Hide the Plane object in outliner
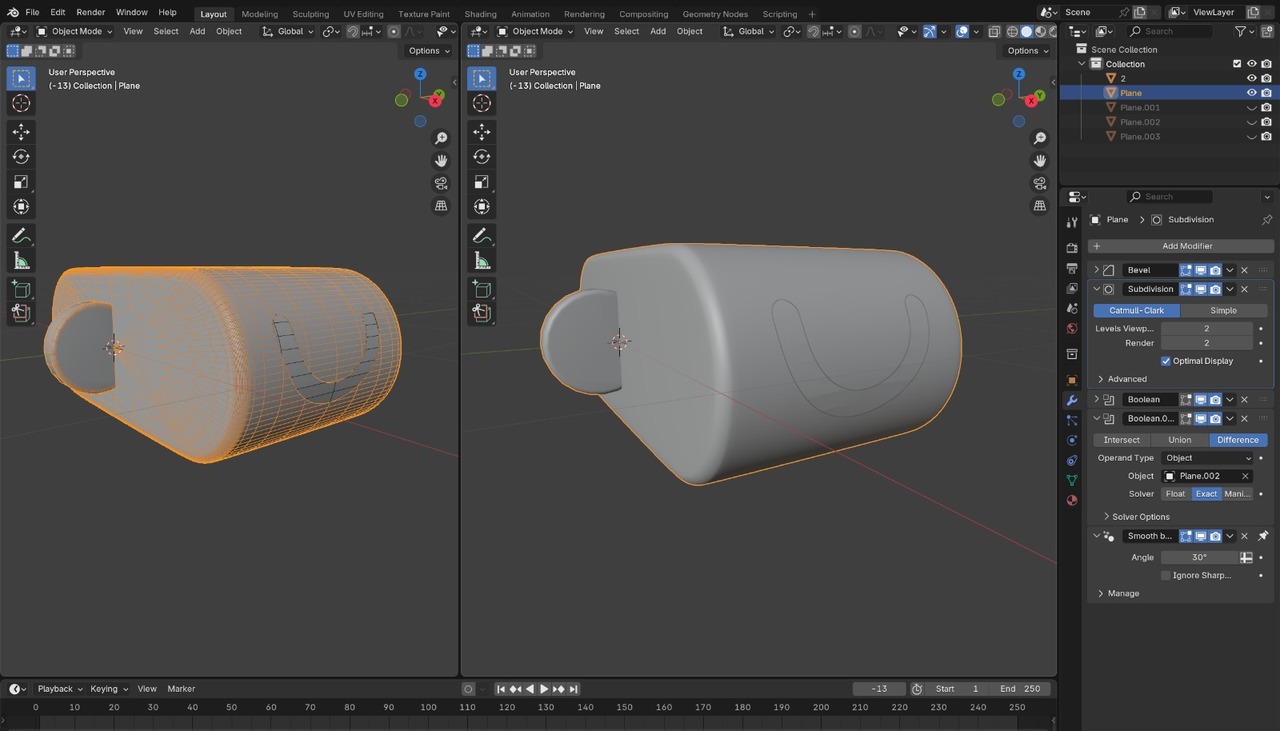The width and height of the screenshot is (1280, 731). 1251,93
